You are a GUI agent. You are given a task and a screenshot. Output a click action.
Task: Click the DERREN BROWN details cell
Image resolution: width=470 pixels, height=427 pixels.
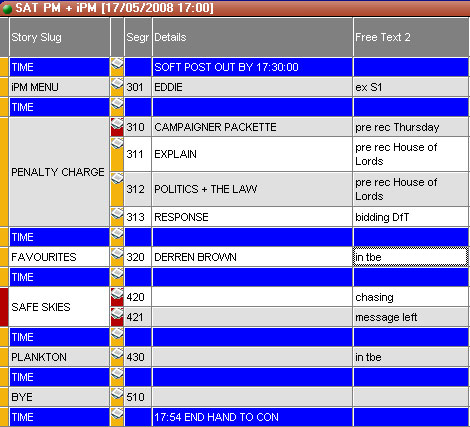[x=252, y=257]
